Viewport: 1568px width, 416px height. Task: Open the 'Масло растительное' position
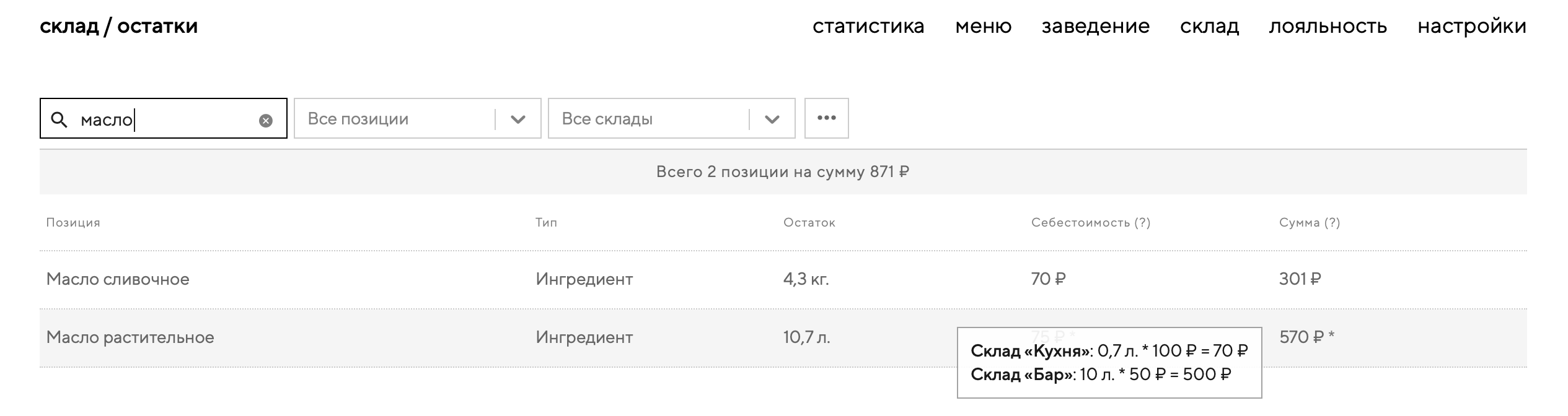(130, 337)
